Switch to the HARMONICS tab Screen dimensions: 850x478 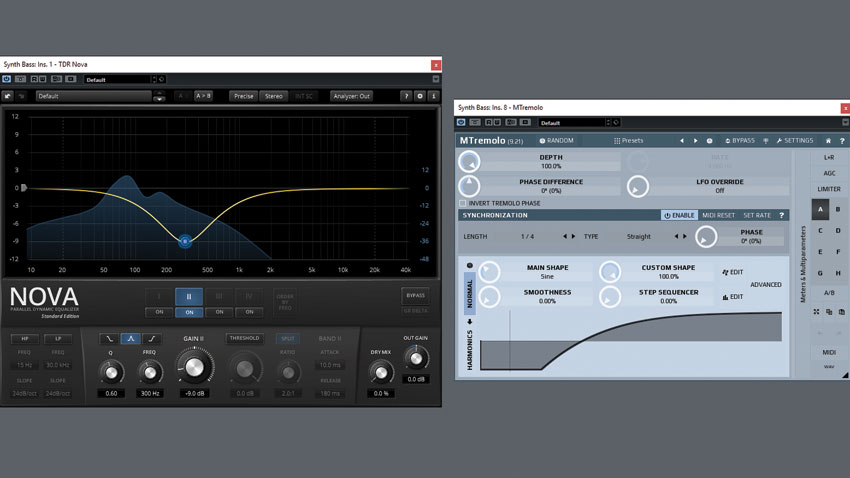click(469, 350)
